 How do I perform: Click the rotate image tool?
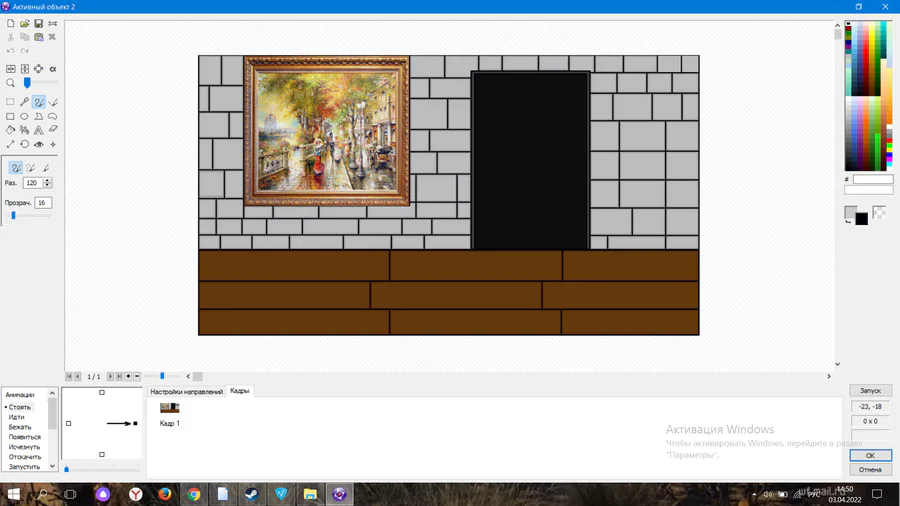25,145
